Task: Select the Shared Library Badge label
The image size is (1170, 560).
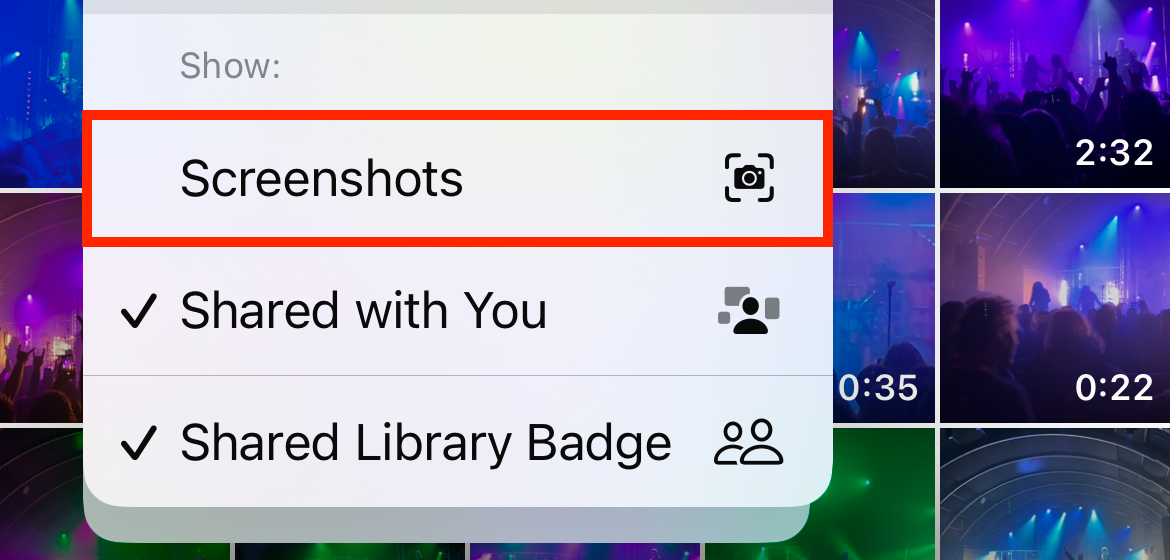Action: coord(425,444)
